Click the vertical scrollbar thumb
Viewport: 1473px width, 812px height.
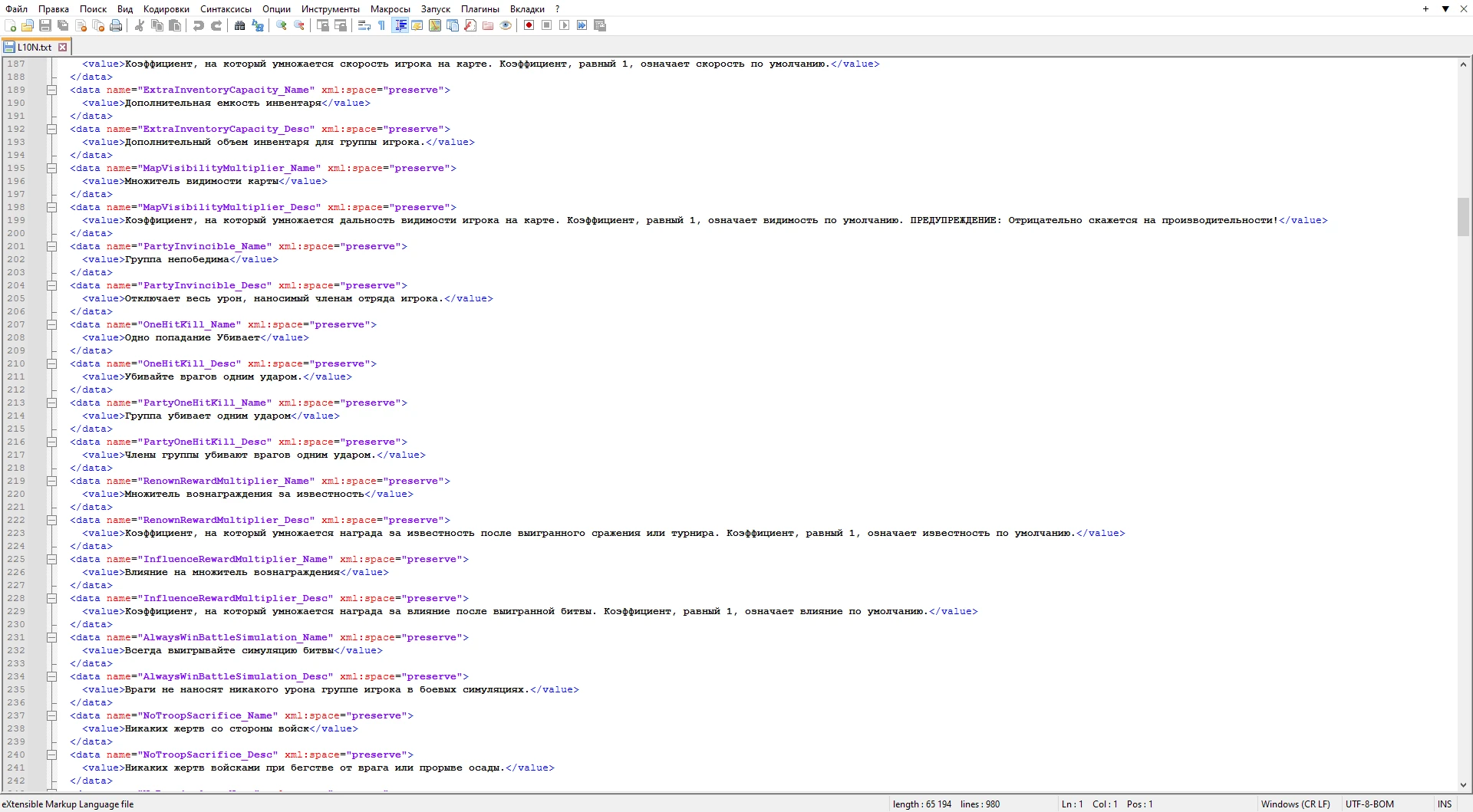coord(1463,217)
